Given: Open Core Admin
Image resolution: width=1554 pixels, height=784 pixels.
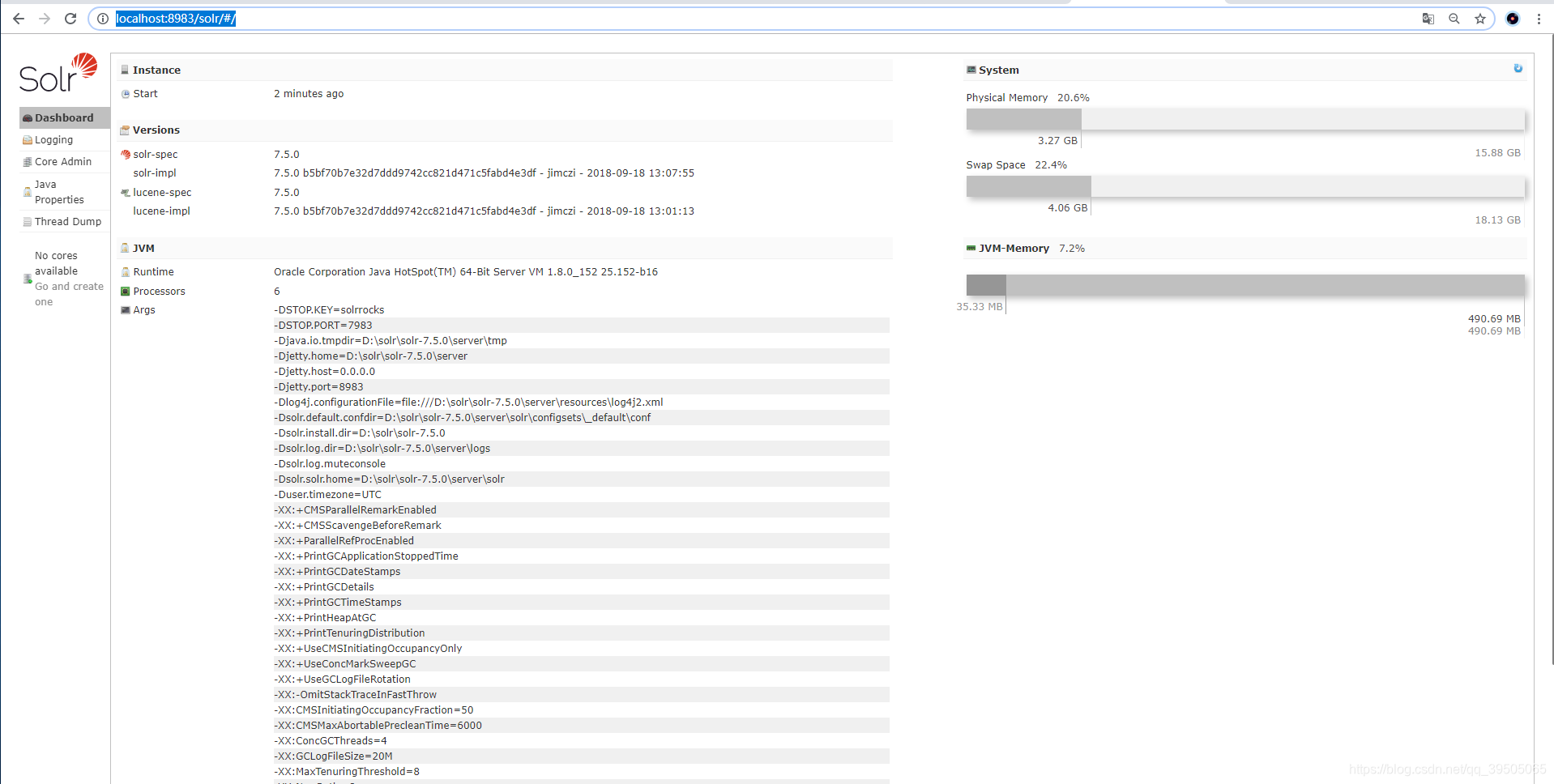Looking at the screenshot, I should click(63, 162).
